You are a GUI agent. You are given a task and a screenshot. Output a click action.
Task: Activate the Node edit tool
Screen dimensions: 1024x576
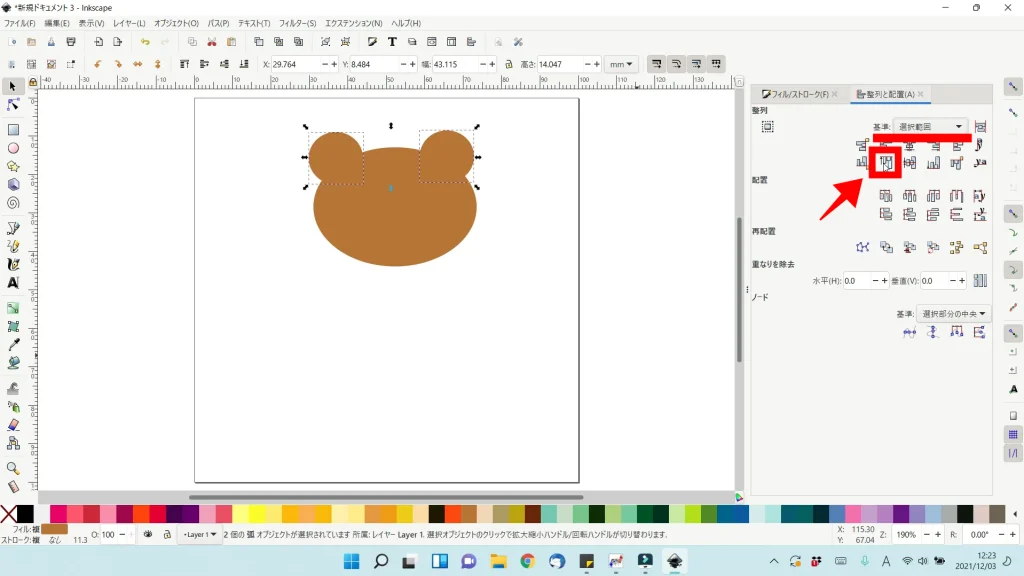pos(13,105)
